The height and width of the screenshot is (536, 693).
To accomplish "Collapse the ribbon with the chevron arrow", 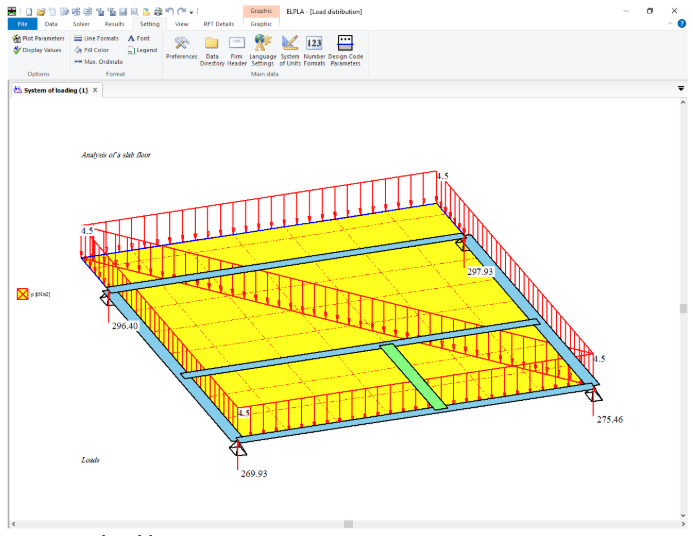I will pos(670,23).
